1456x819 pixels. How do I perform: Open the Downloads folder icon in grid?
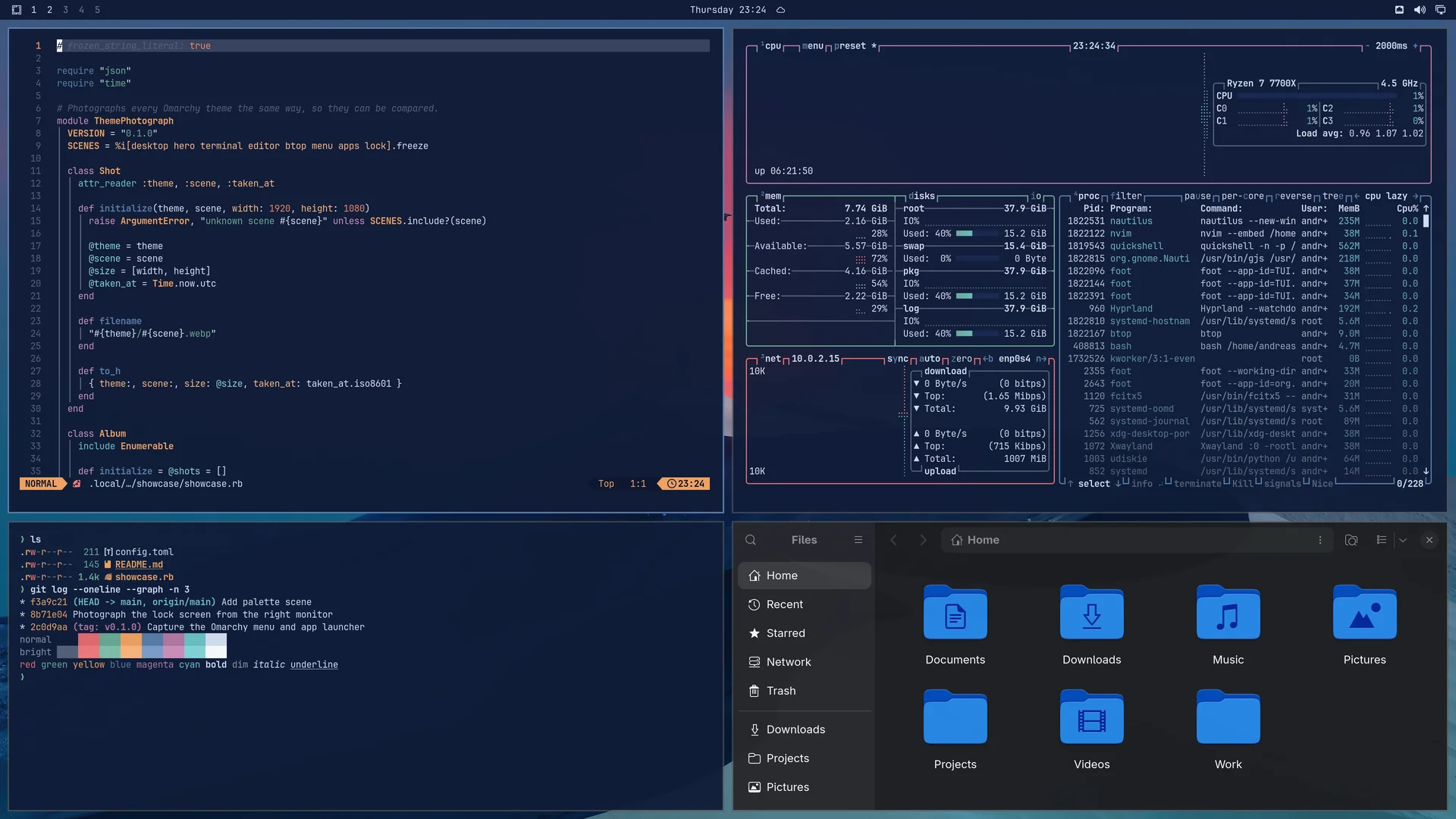pos(1092,613)
